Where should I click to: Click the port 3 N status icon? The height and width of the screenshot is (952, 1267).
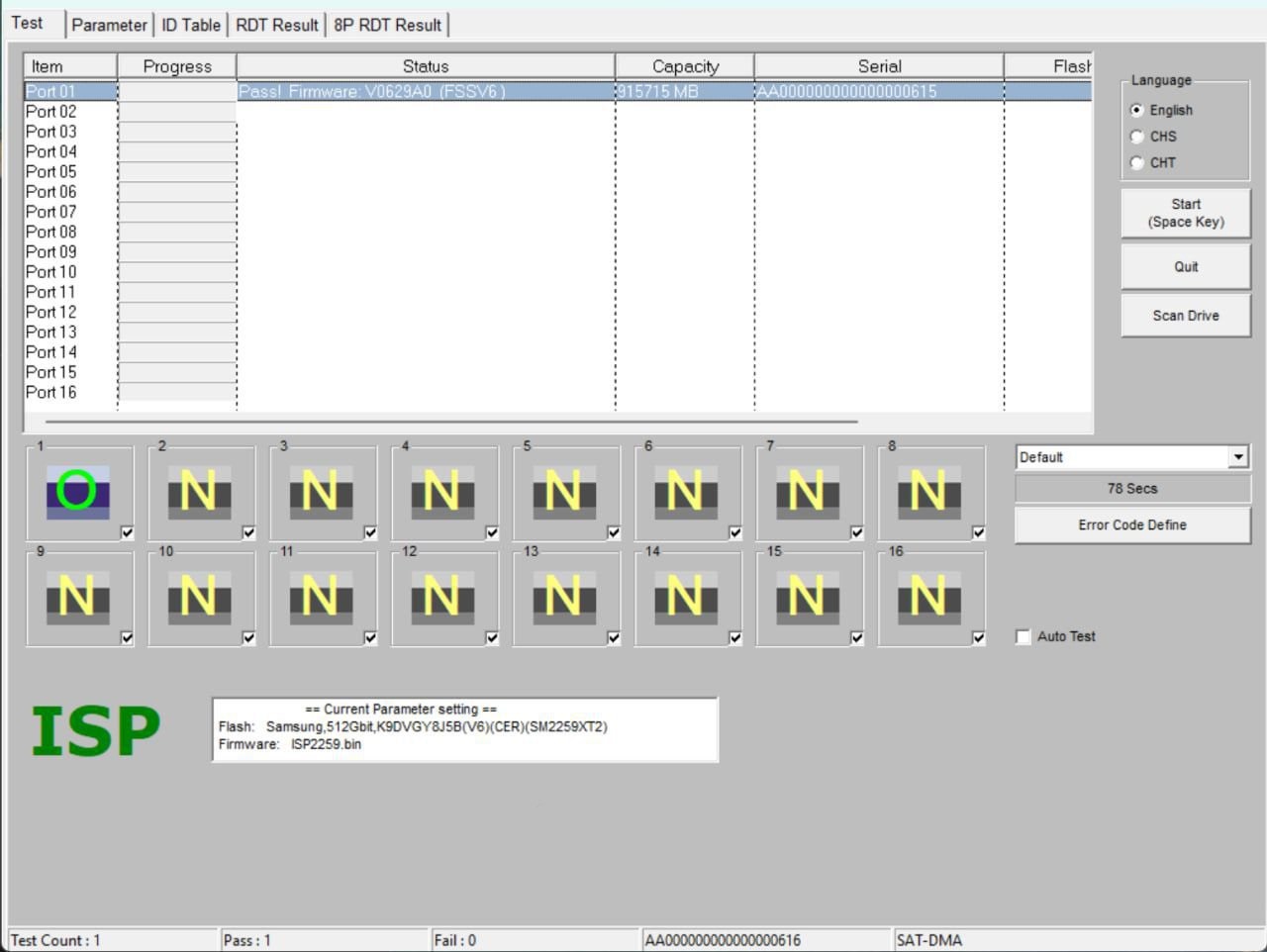coord(321,492)
